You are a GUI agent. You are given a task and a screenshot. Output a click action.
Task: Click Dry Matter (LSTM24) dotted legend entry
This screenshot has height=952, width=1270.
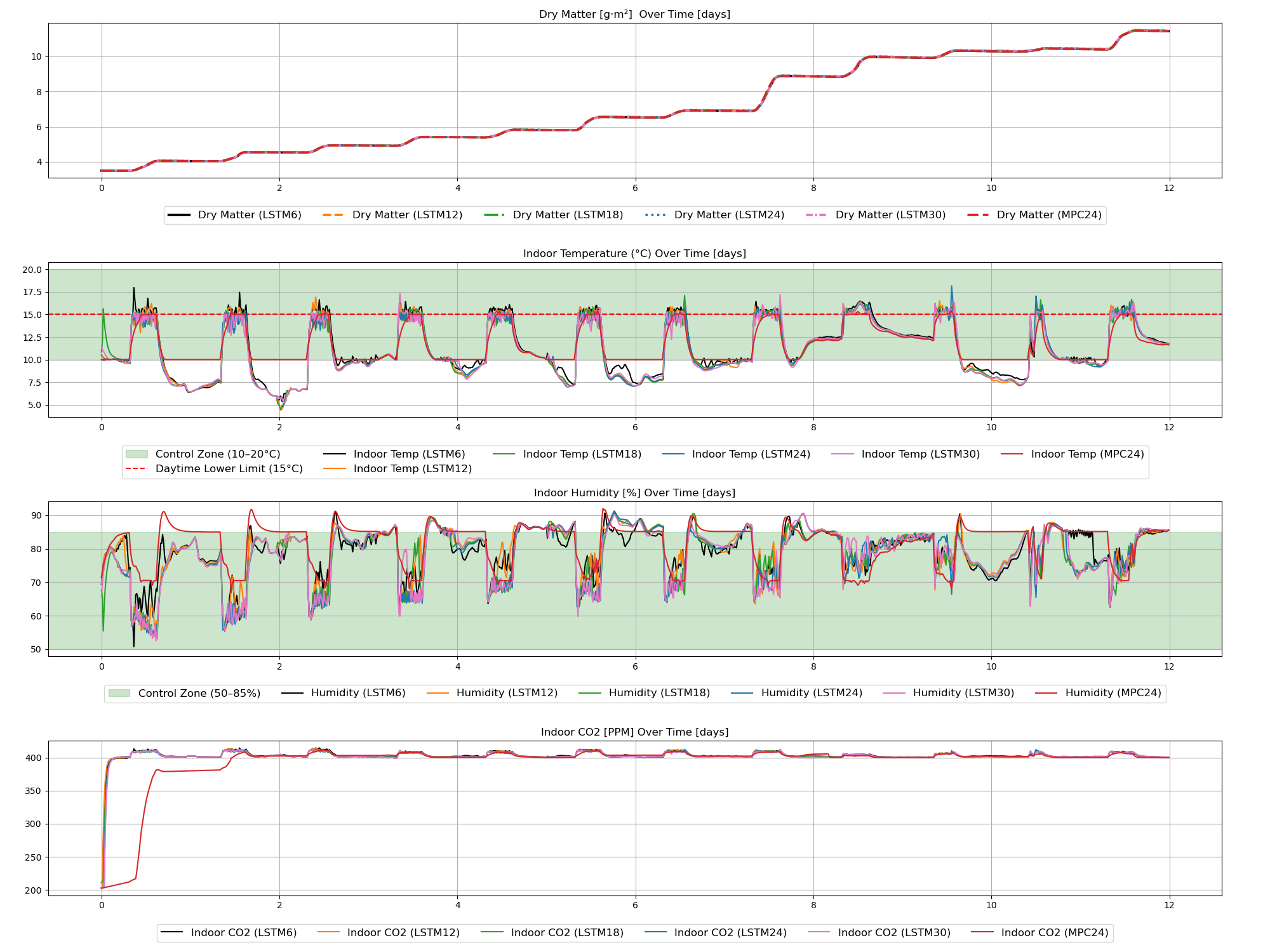(728, 215)
